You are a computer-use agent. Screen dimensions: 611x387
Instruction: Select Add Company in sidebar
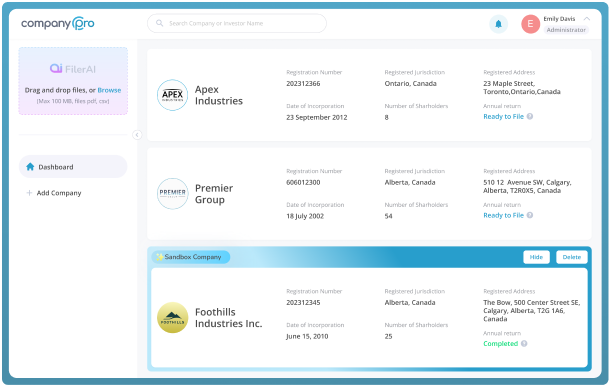pos(59,193)
